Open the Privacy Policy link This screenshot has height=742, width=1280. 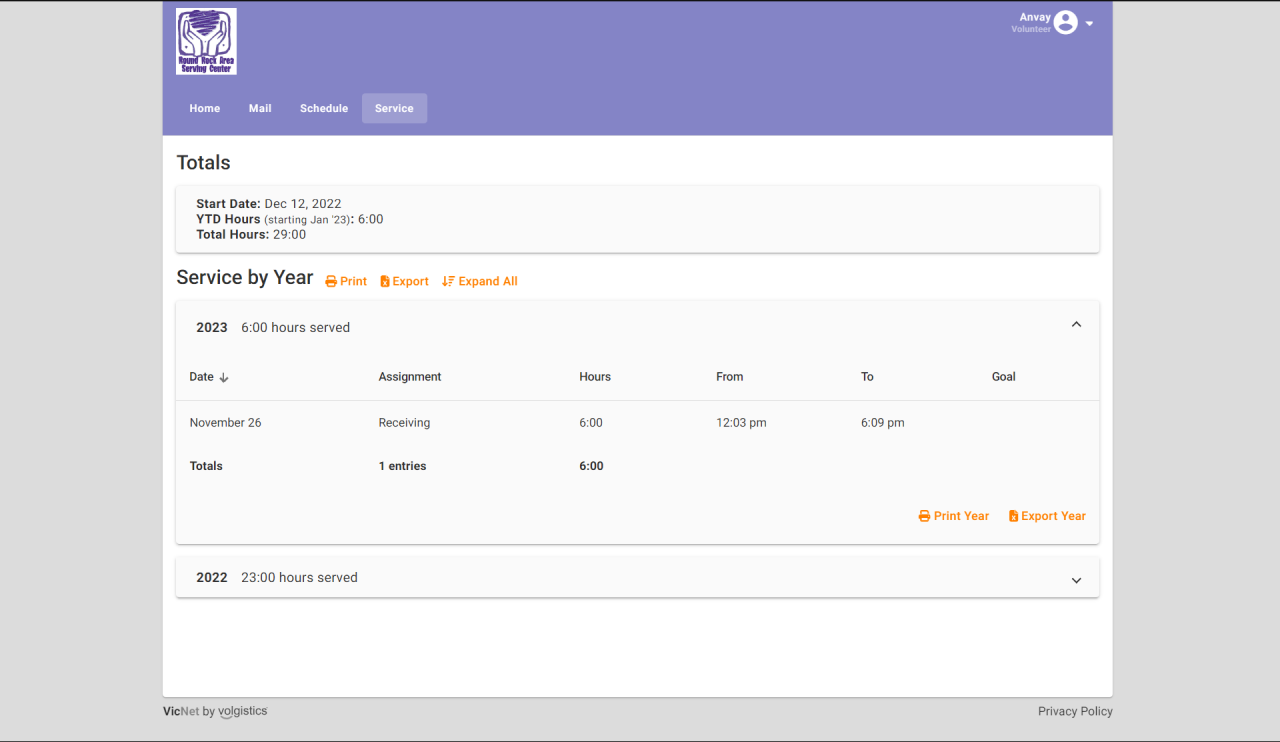tap(1075, 711)
